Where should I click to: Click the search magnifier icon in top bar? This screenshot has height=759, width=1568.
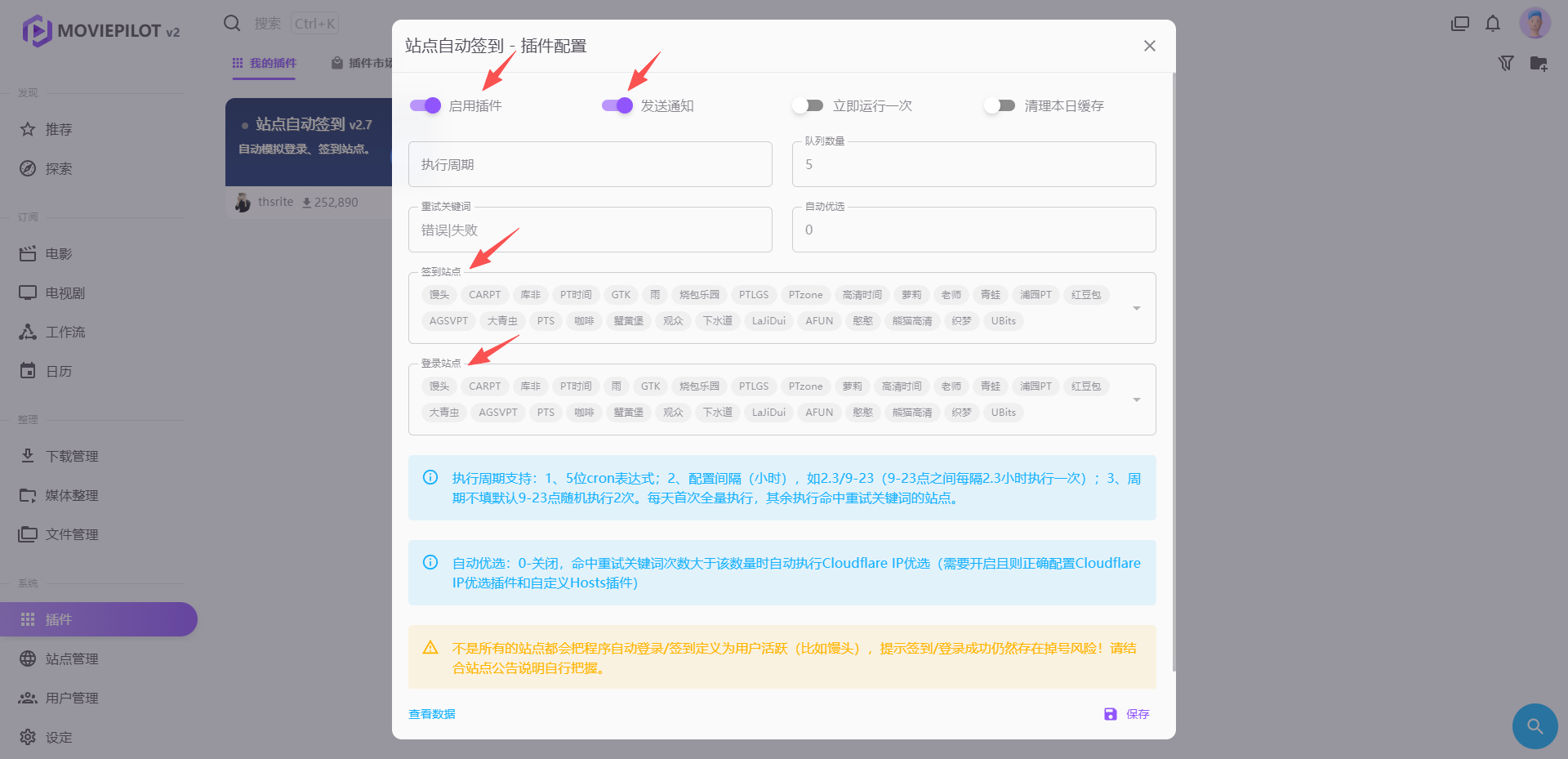click(232, 23)
